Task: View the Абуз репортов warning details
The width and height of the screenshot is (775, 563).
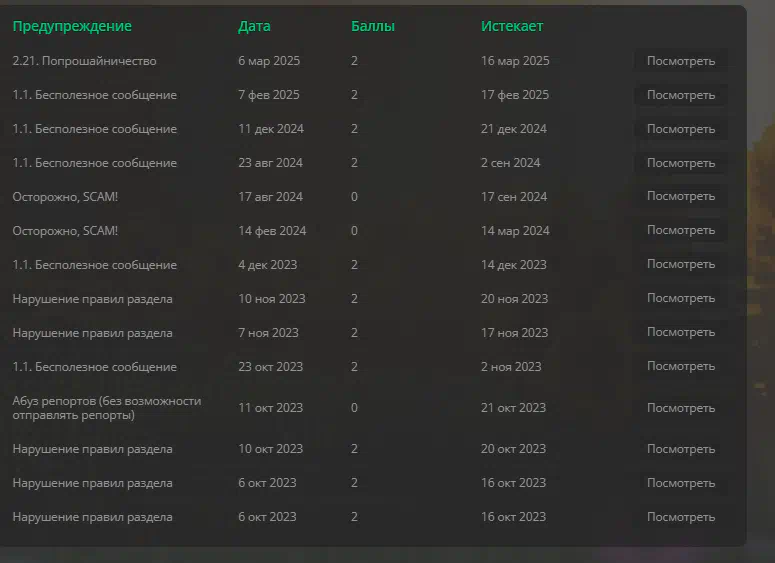Action: click(x=681, y=408)
